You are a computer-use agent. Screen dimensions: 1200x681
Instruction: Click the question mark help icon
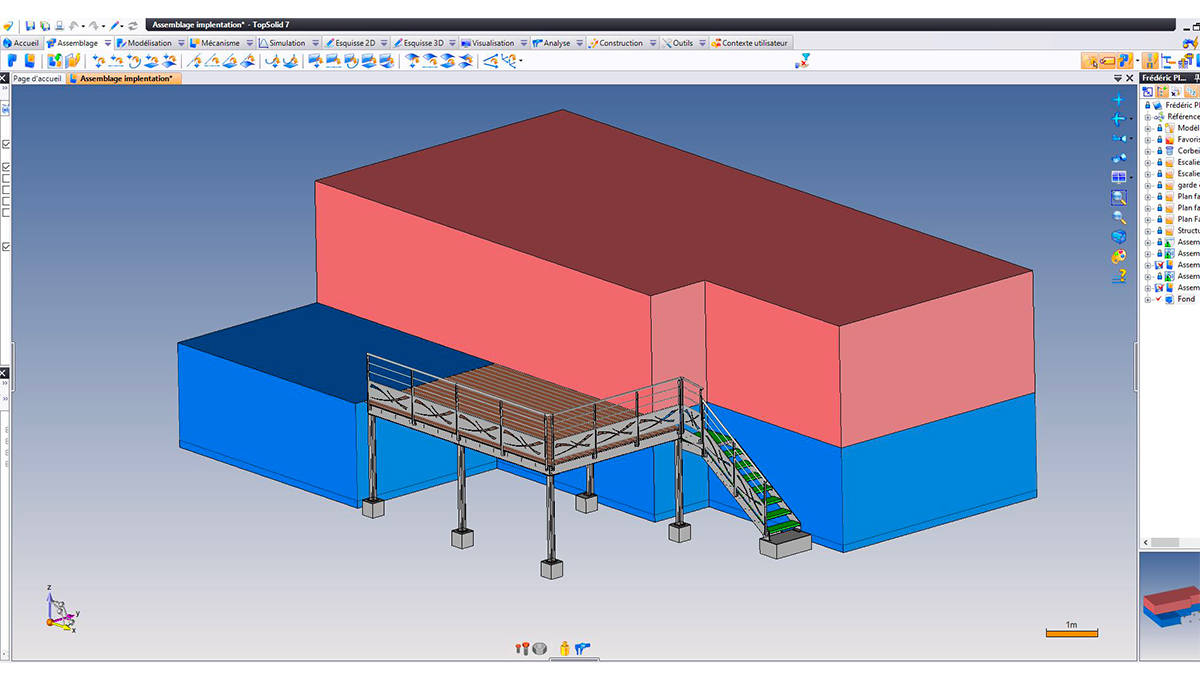tap(1118, 276)
